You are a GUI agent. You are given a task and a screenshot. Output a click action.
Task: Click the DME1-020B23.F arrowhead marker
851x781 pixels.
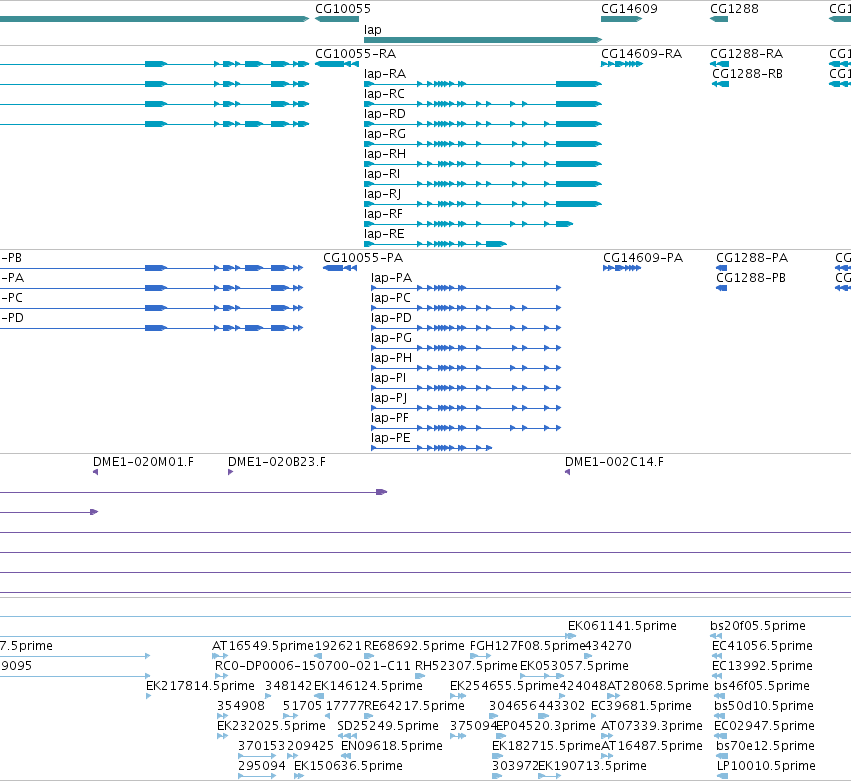(x=231, y=472)
